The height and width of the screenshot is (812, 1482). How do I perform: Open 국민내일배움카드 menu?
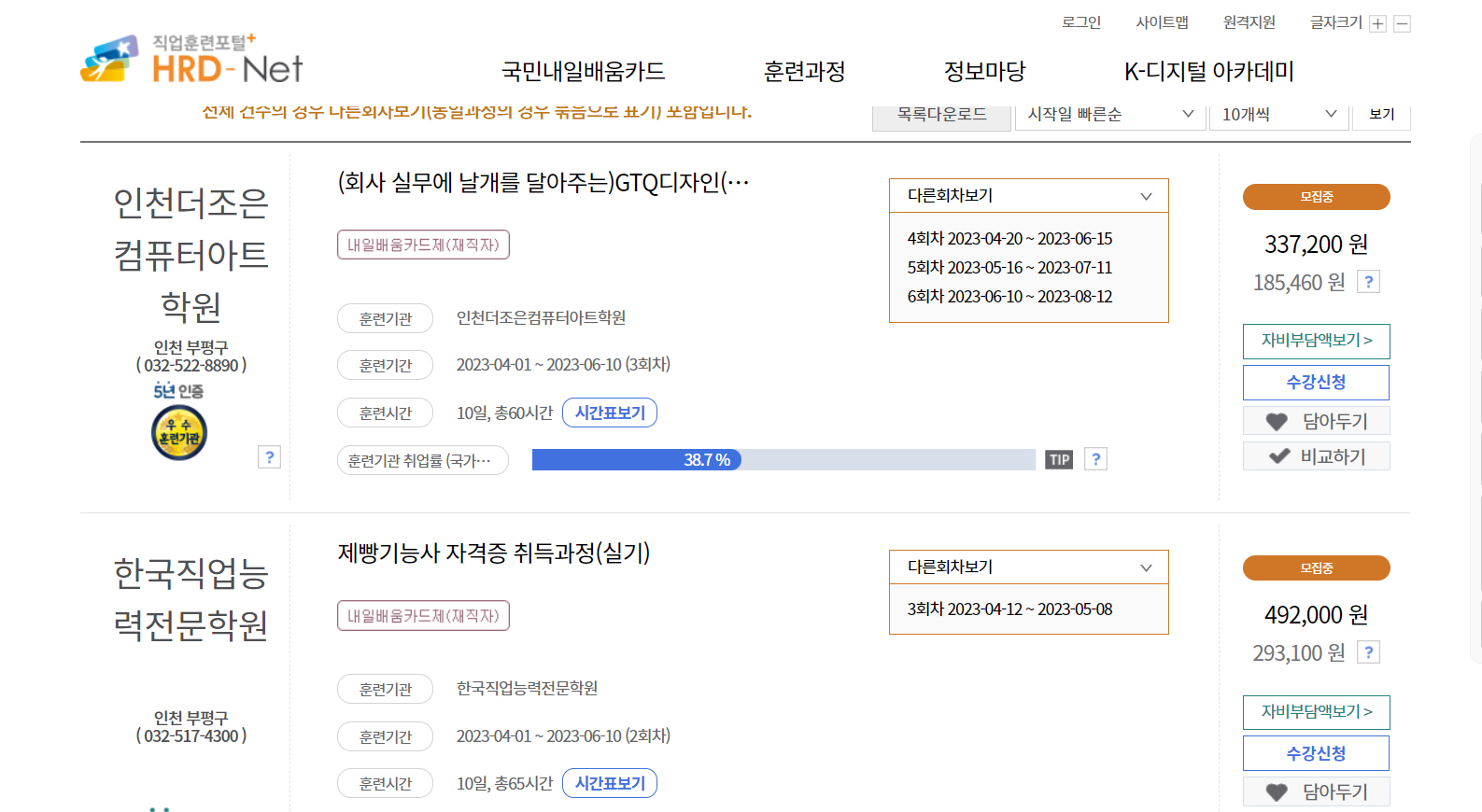(583, 71)
